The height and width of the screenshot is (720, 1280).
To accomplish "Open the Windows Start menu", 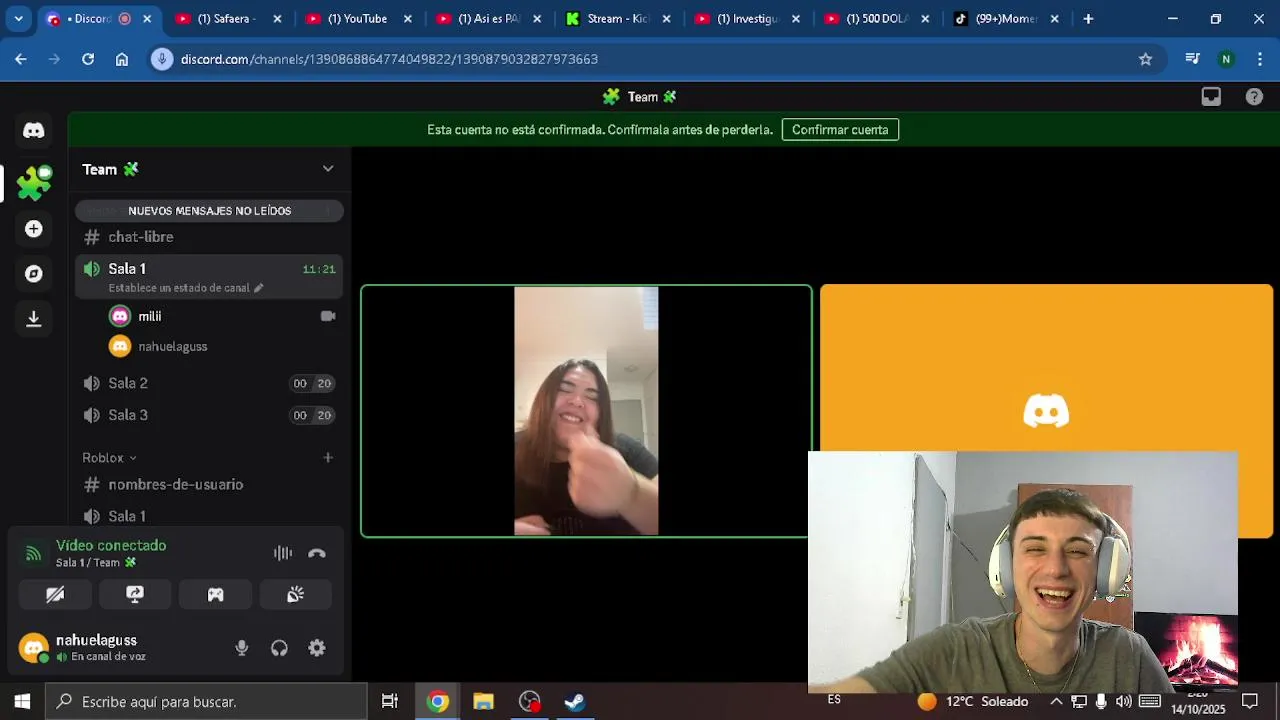I will click(22, 702).
